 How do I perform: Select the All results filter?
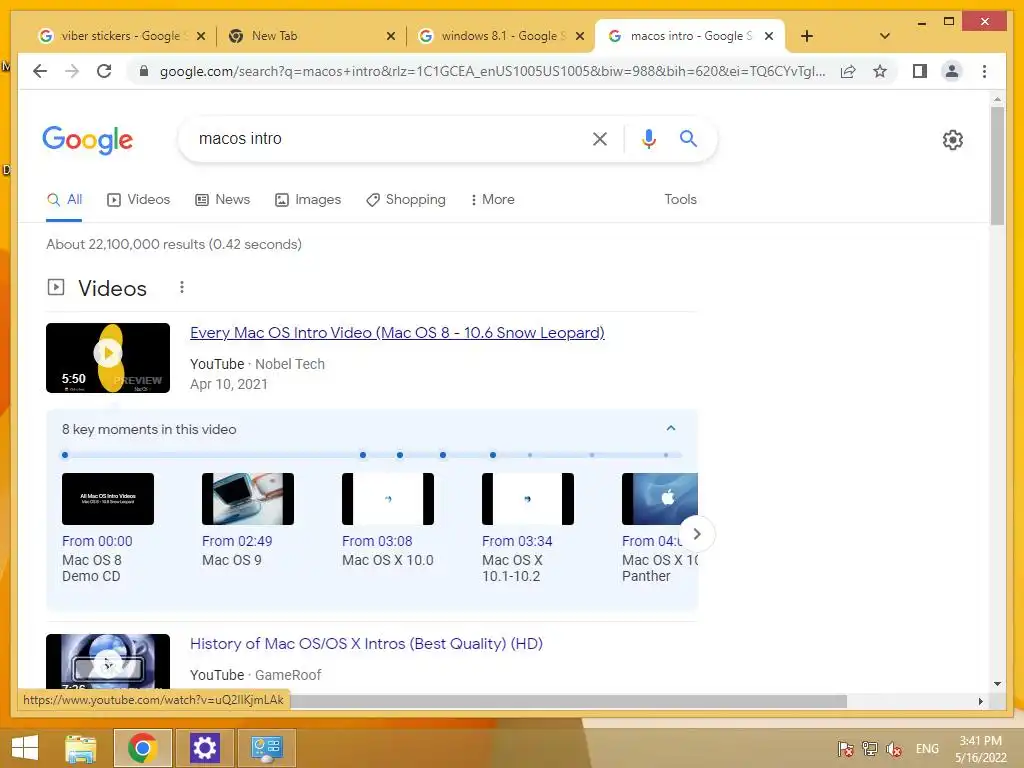tap(64, 199)
